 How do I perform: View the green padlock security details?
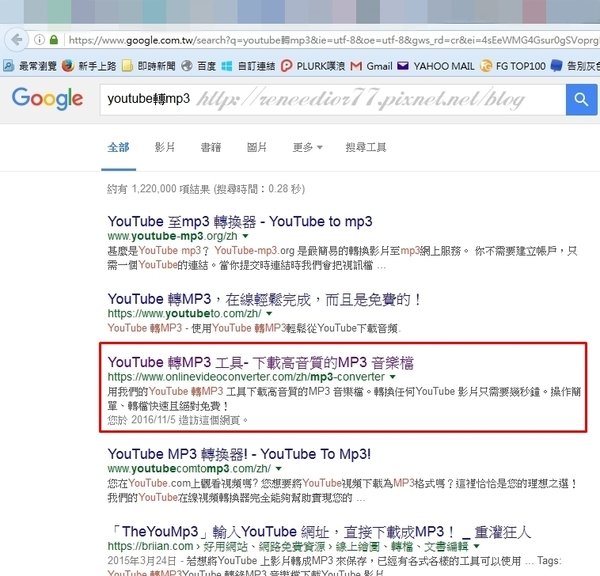54,39
